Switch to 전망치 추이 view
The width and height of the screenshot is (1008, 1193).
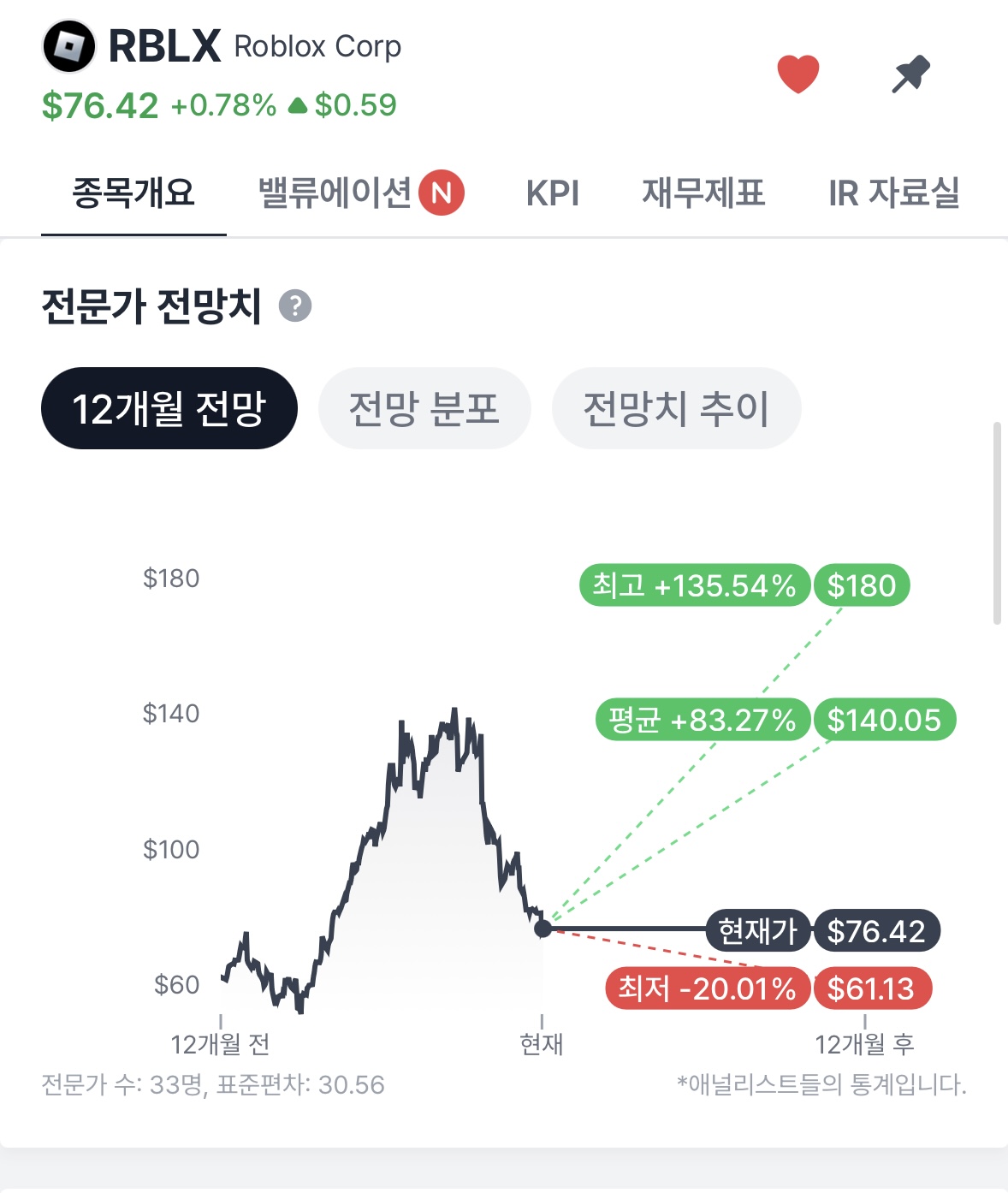[676, 408]
